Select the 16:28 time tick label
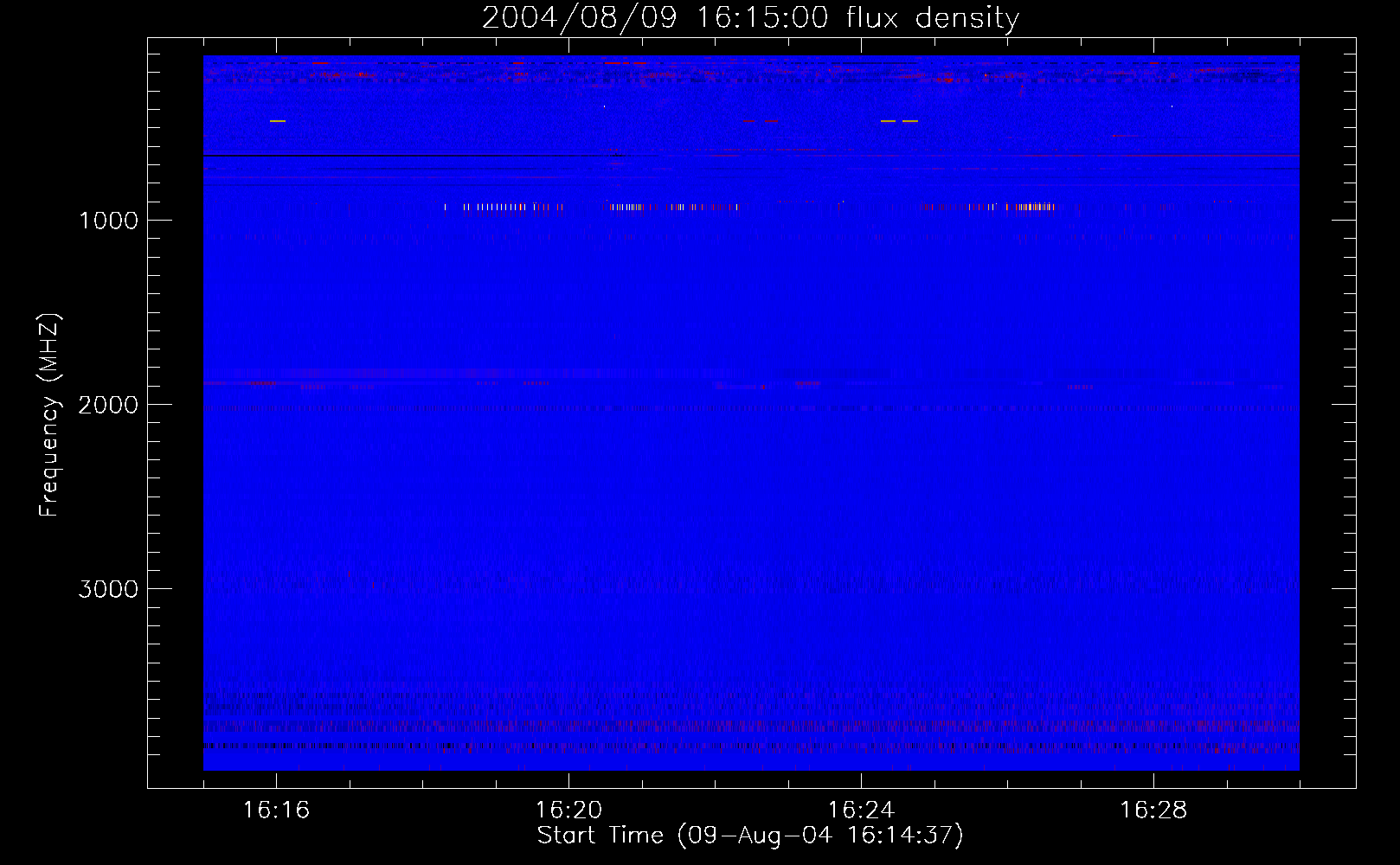The image size is (1400, 865). [1153, 811]
